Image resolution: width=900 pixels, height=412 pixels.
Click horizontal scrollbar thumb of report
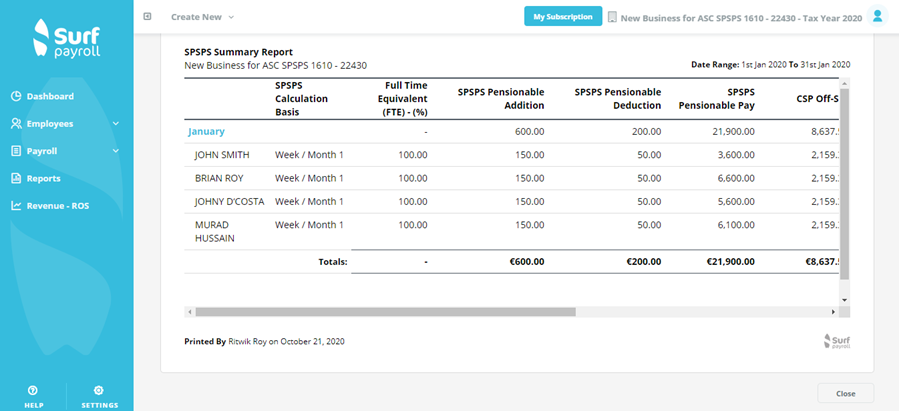(385, 312)
